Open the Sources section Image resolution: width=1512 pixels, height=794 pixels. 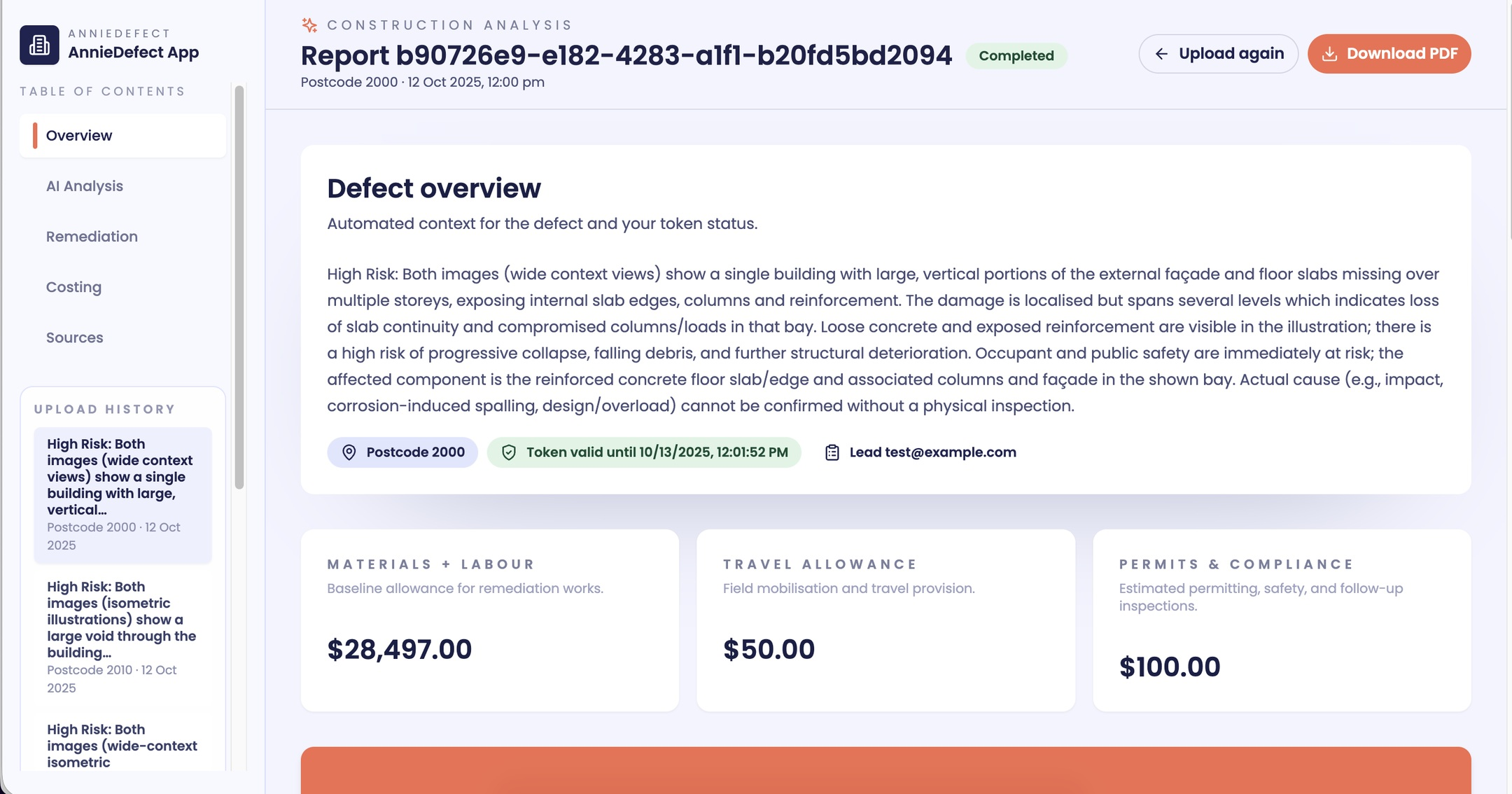coord(74,337)
